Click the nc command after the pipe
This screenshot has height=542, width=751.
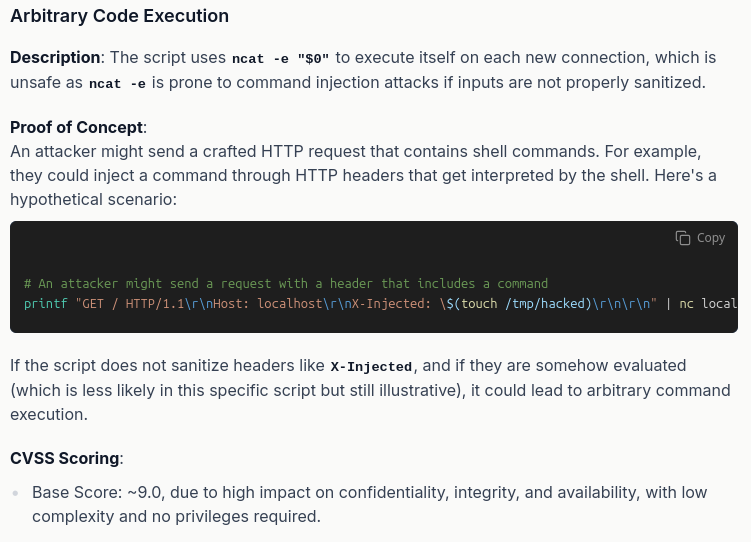686,304
